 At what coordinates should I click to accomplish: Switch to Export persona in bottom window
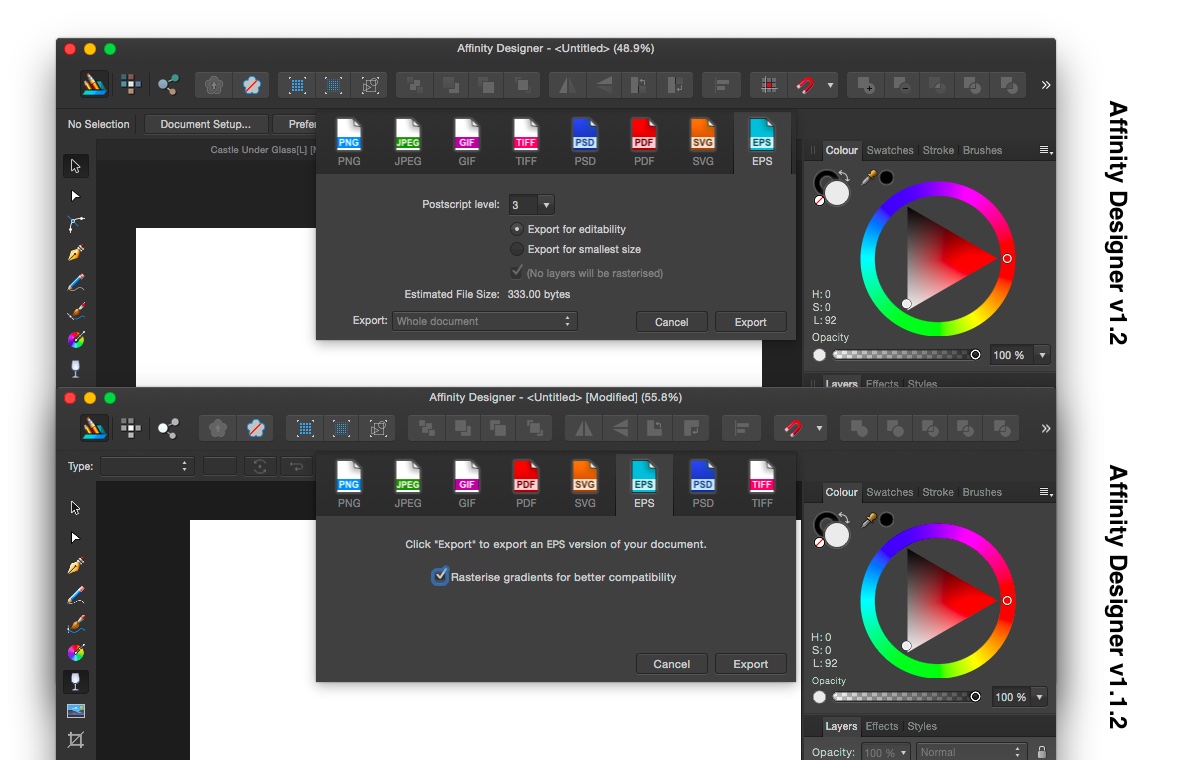168,428
